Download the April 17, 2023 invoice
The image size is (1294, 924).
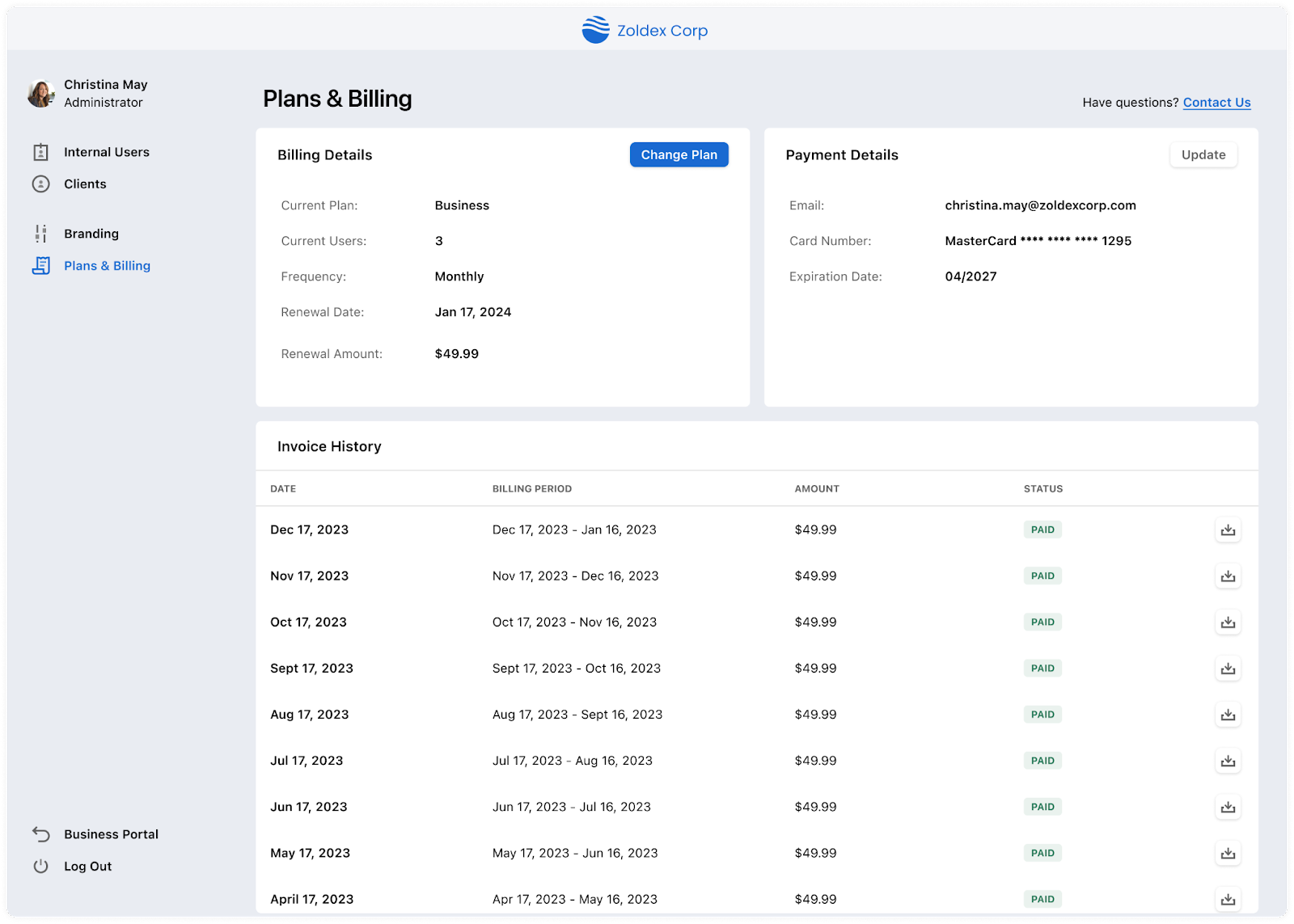pyautogui.click(x=1228, y=899)
